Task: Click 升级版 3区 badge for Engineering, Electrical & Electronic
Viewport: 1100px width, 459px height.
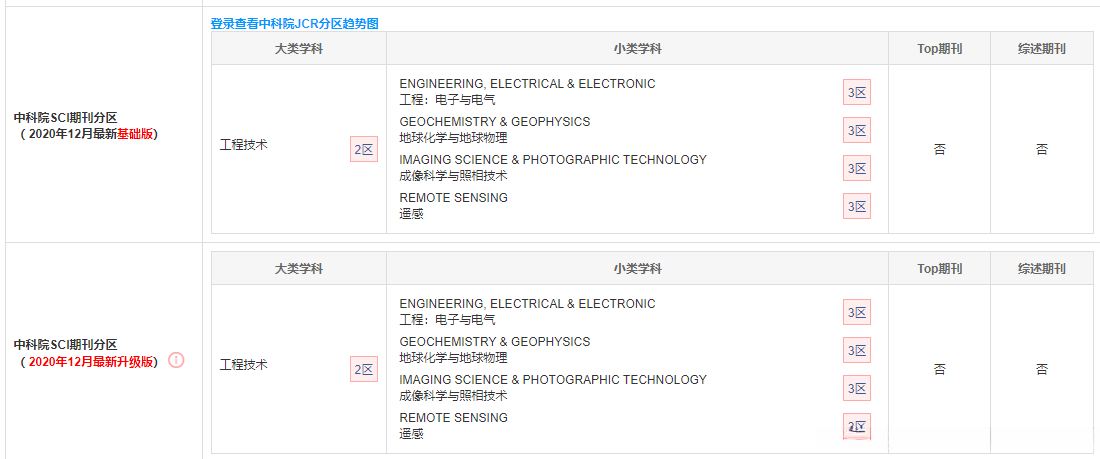Action: pyautogui.click(x=857, y=313)
